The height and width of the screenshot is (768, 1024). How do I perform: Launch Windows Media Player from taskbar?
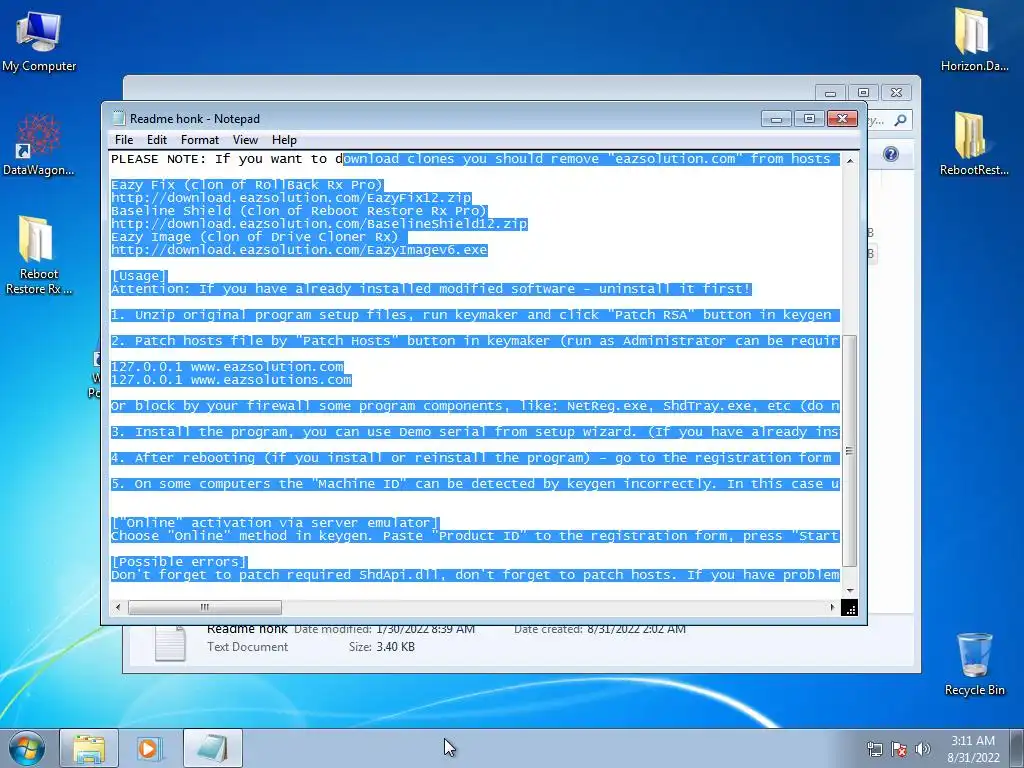149,748
